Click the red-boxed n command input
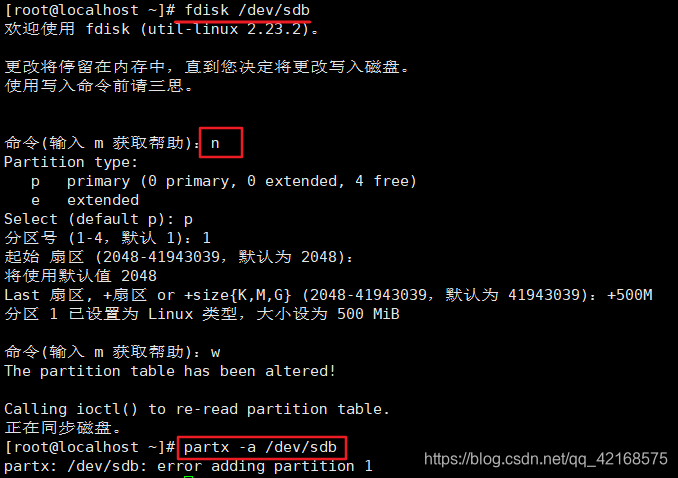 pyautogui.click(x=221, y=142)
